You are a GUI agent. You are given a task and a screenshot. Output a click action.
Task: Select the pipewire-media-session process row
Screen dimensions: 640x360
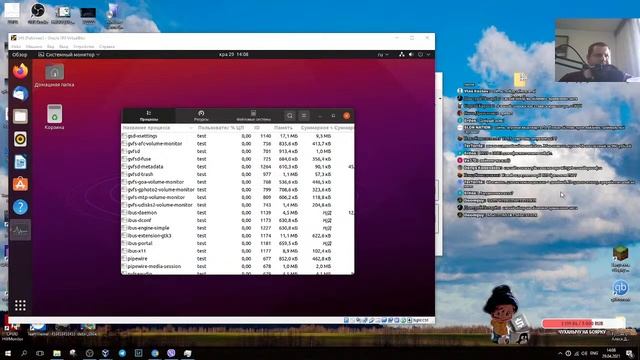238,266
